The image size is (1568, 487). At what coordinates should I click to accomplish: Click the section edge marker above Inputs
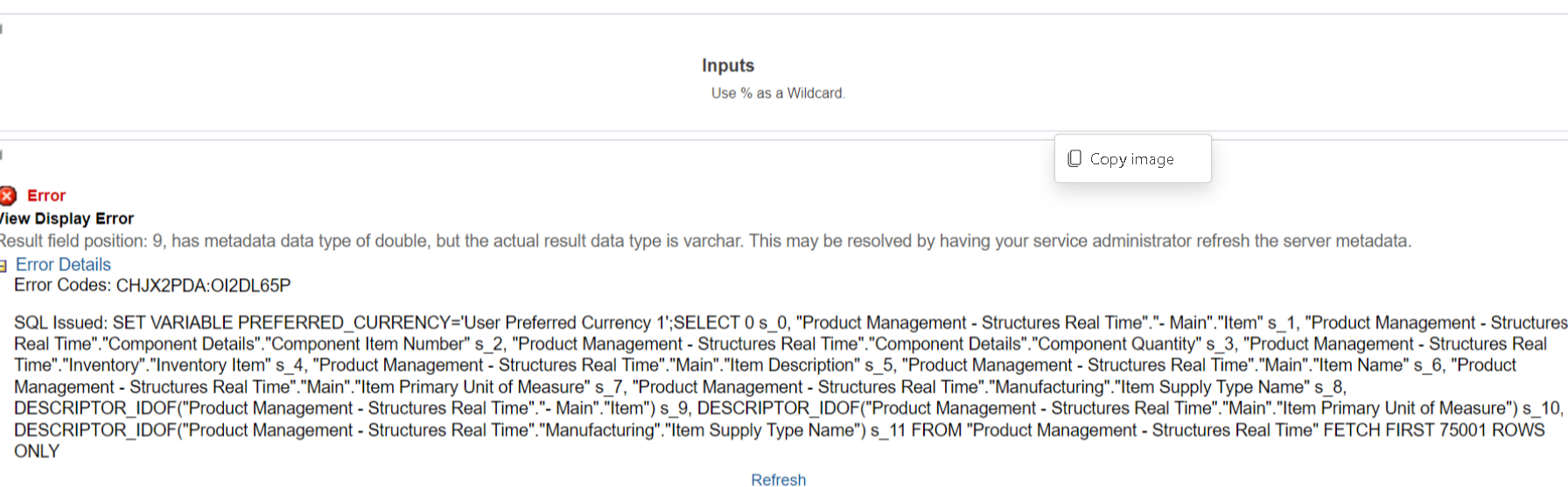pyautogui.click(x=2, y=29)
